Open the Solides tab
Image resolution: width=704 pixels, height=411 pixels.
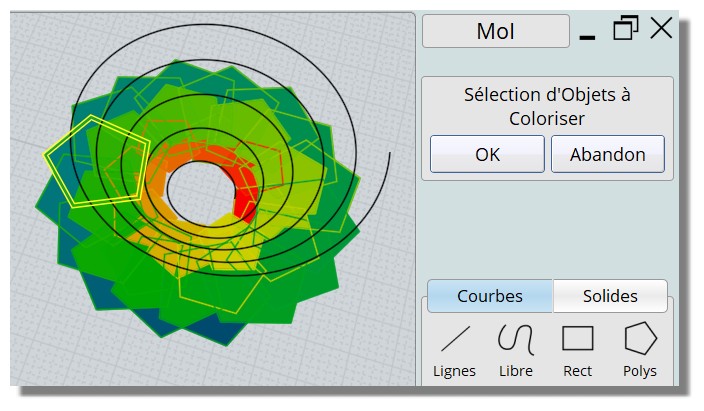[x=610, y=296]
